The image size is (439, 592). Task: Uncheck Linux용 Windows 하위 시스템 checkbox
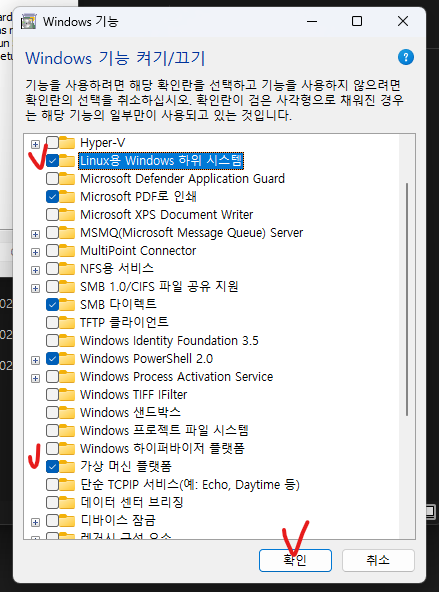click(x=52, y=161)
